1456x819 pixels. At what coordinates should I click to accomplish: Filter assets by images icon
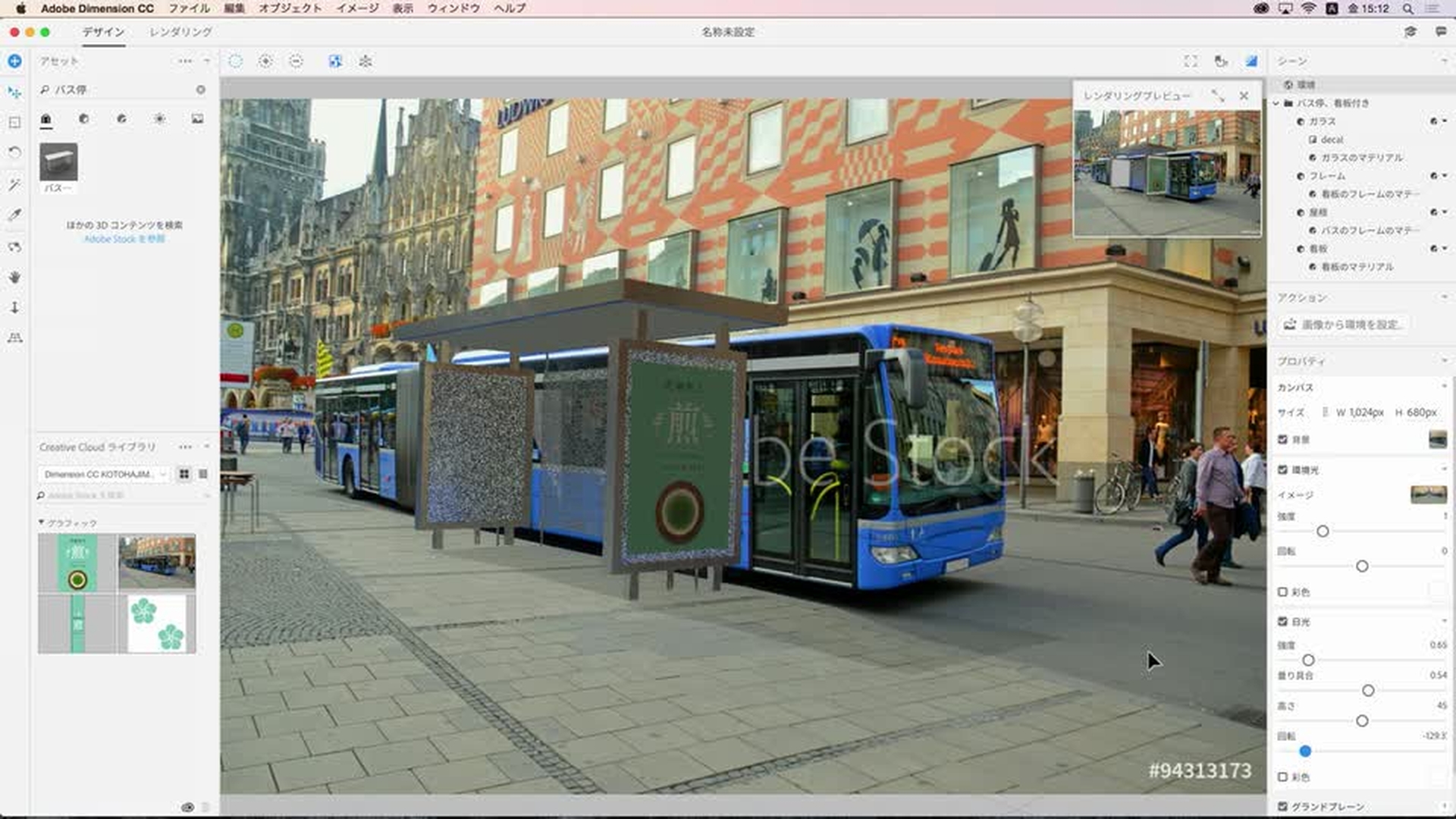pyautogui.click(x=197, y=119)
